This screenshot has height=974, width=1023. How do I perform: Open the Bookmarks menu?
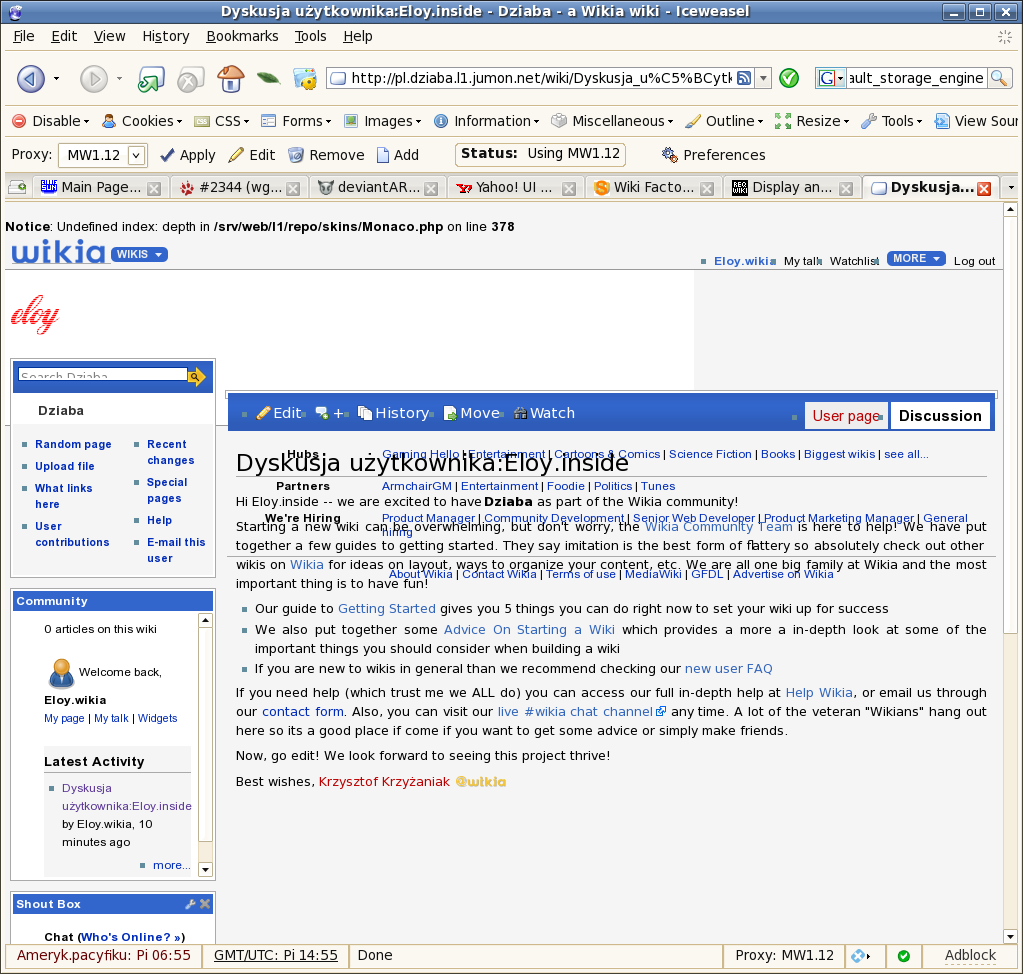[242, 36]
